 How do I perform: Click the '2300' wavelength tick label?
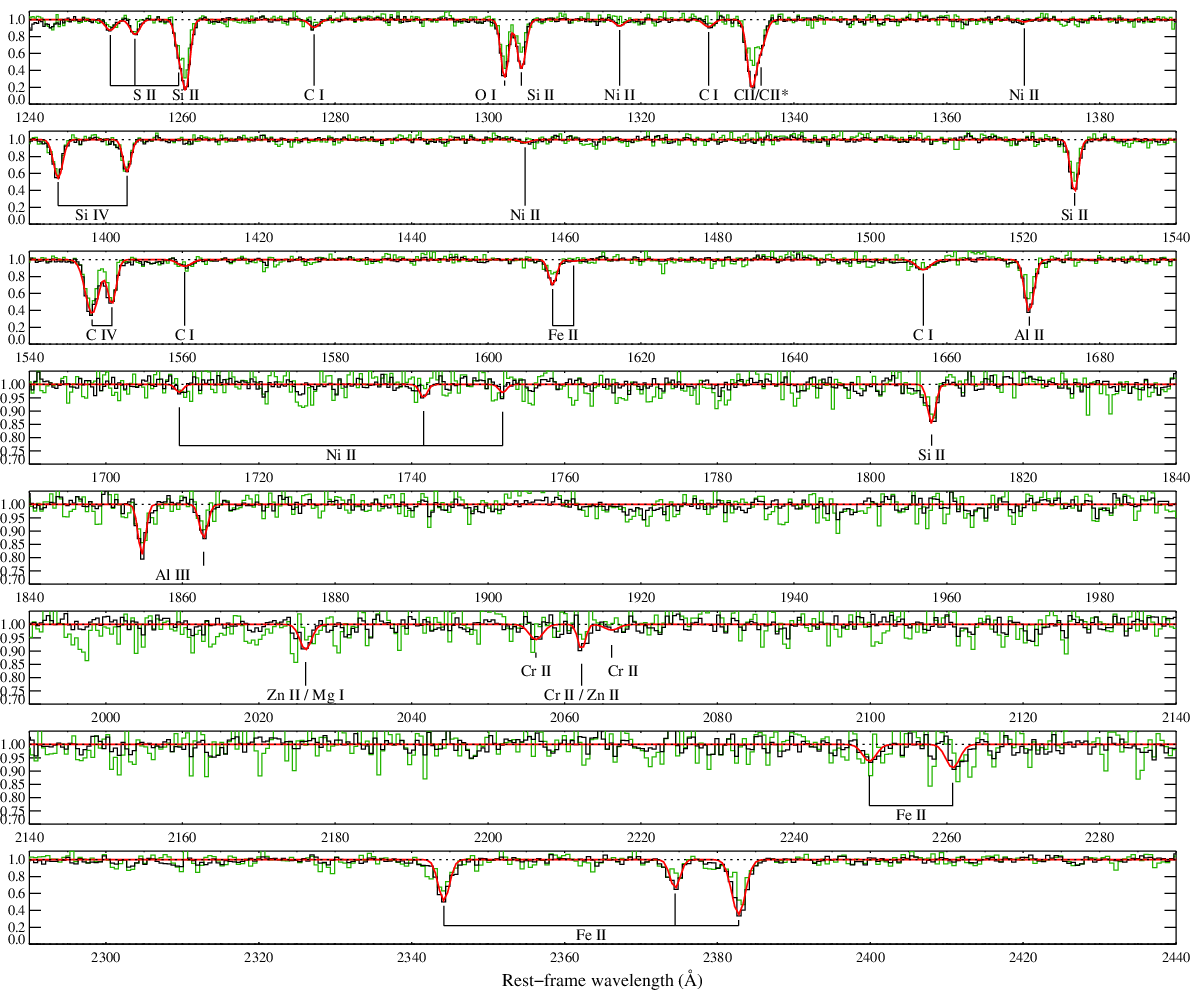tap(105, 957)
